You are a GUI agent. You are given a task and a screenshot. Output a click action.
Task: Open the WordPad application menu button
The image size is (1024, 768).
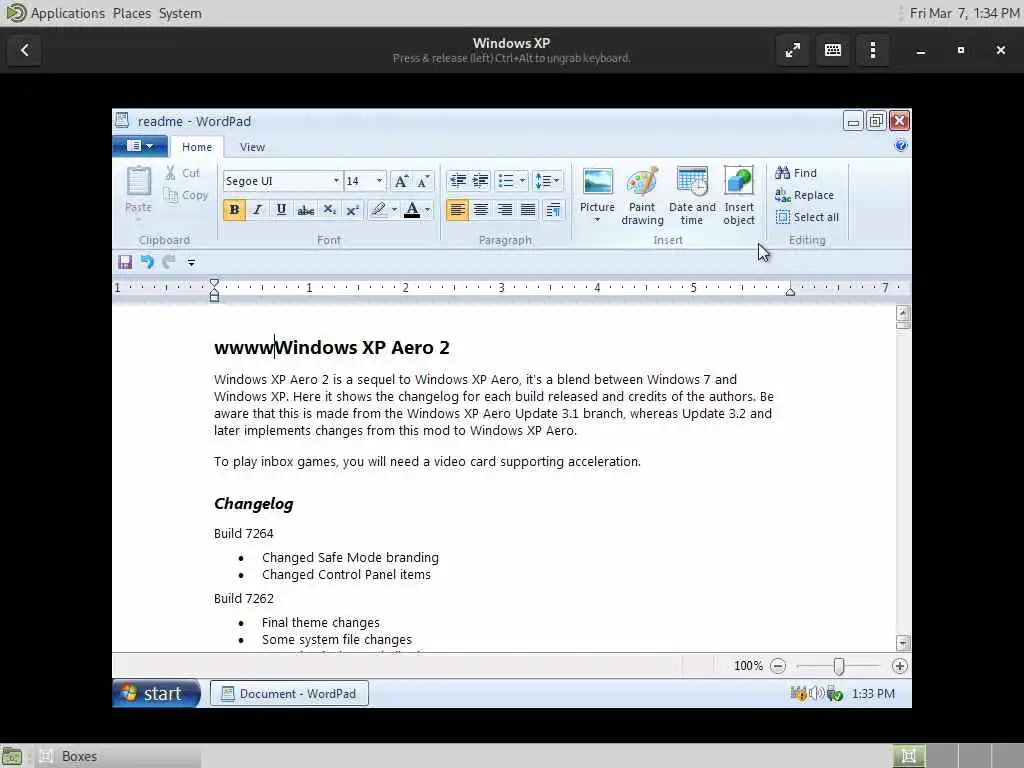(x=140, y=146)
